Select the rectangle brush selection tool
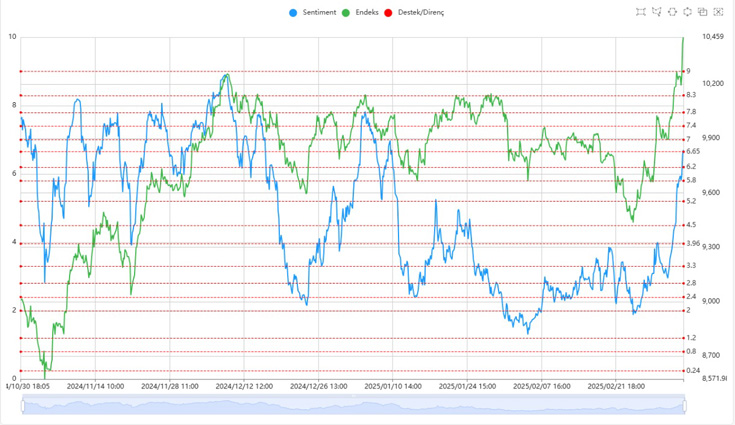The height and width of the screenshot is (425, 735). [x=641, y=12]
